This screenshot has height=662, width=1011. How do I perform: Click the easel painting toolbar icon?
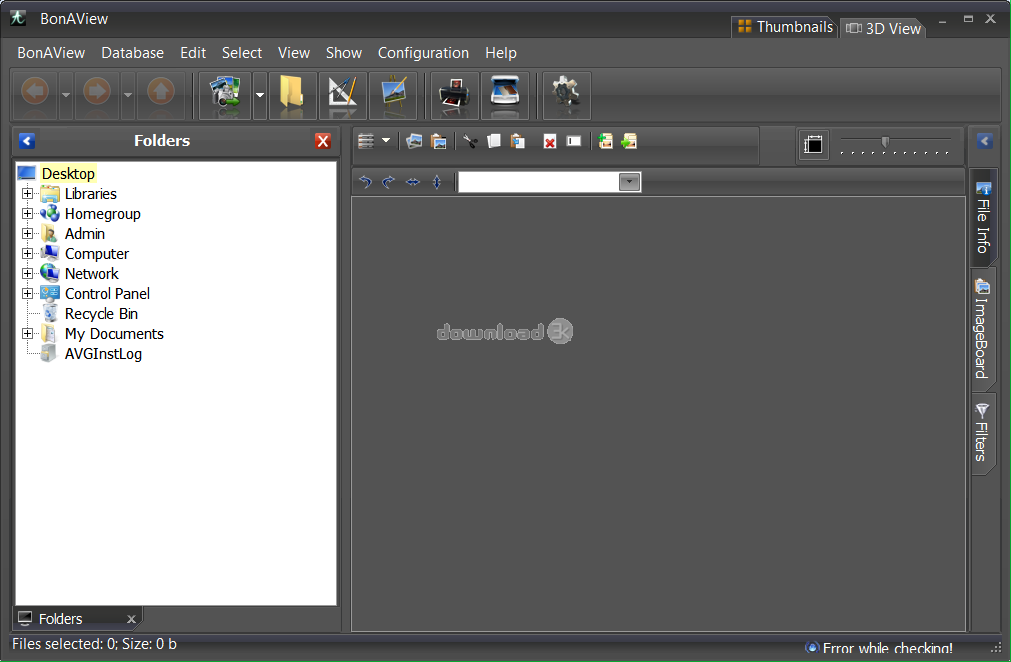tap(393, 95)
